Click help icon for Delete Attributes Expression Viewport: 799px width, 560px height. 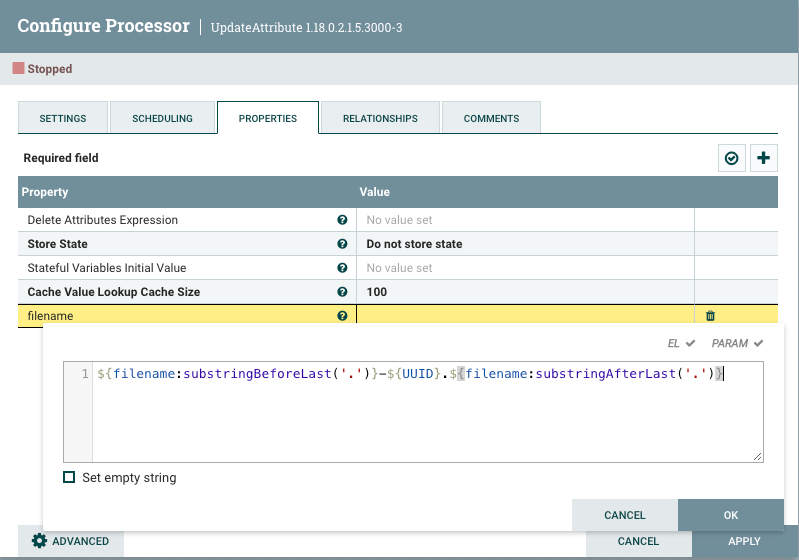coord(343,220)
